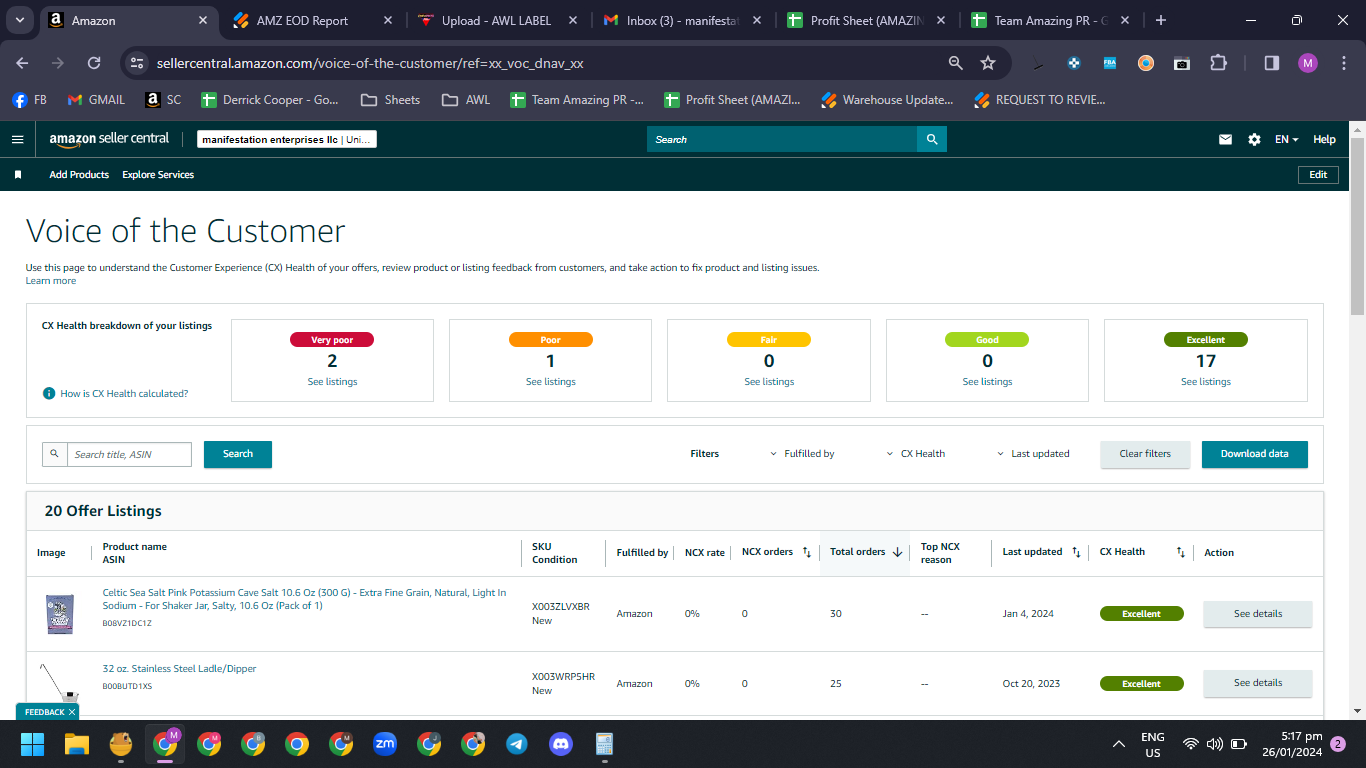Screen dimensions: 1366x768
Task: Reload the page with the refresh icon
Action: tap(94, 63)
